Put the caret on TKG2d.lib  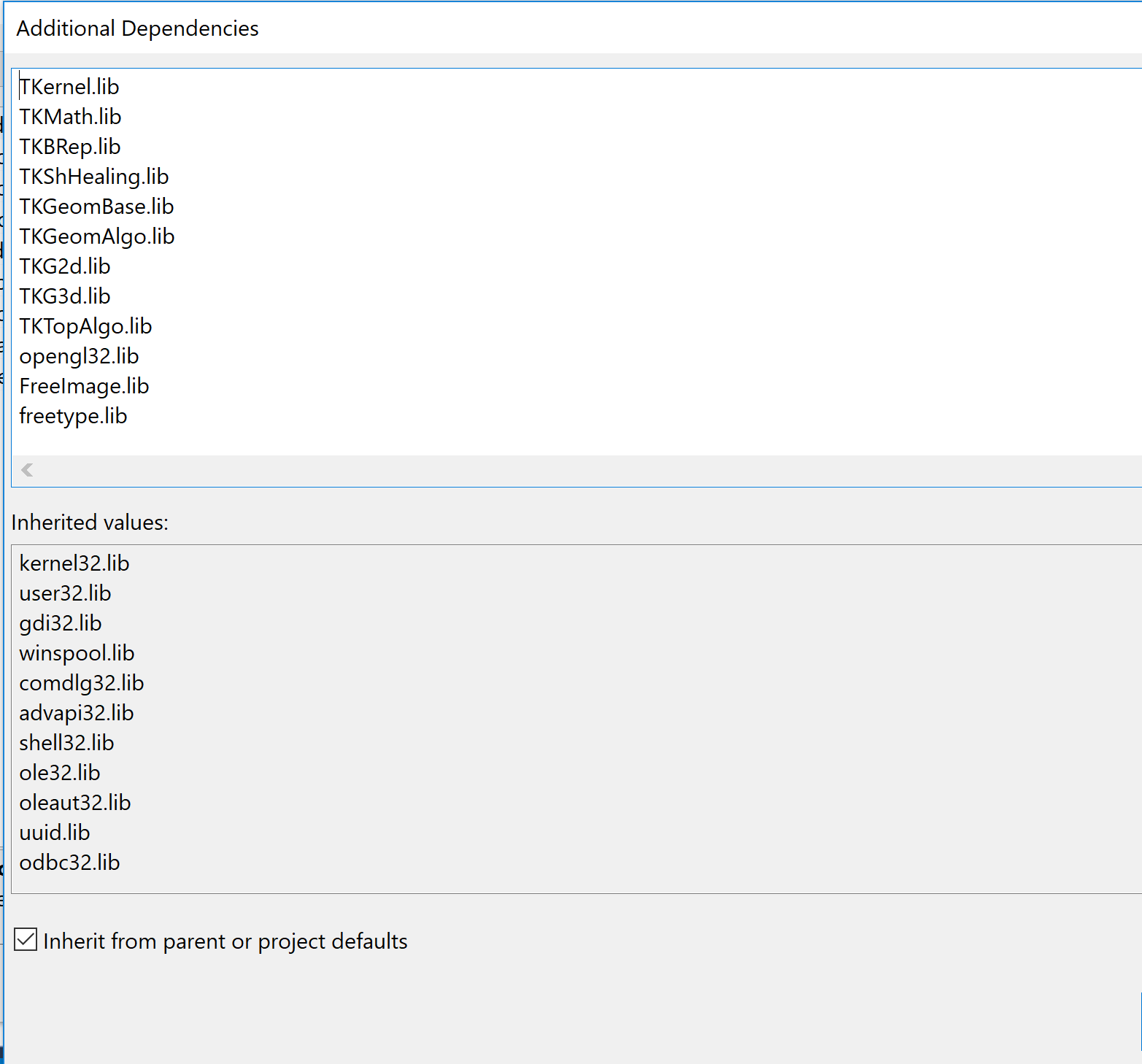(65, 266)
